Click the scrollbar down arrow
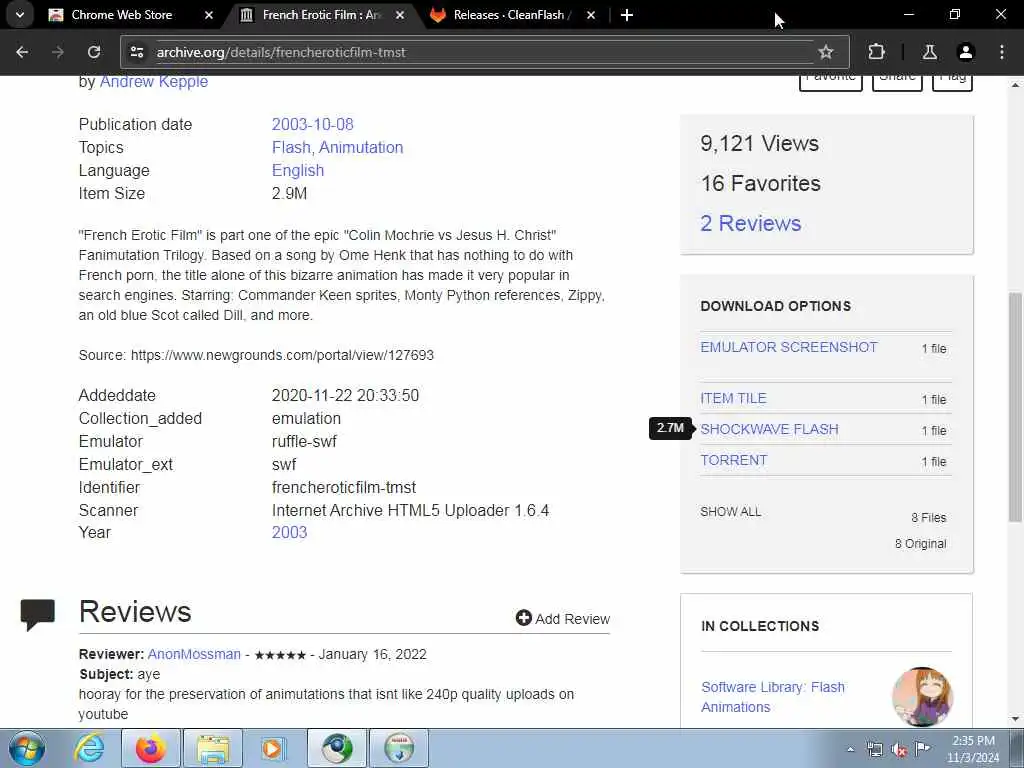This screenshot has height=768, width=1024. coord(1016,720)
